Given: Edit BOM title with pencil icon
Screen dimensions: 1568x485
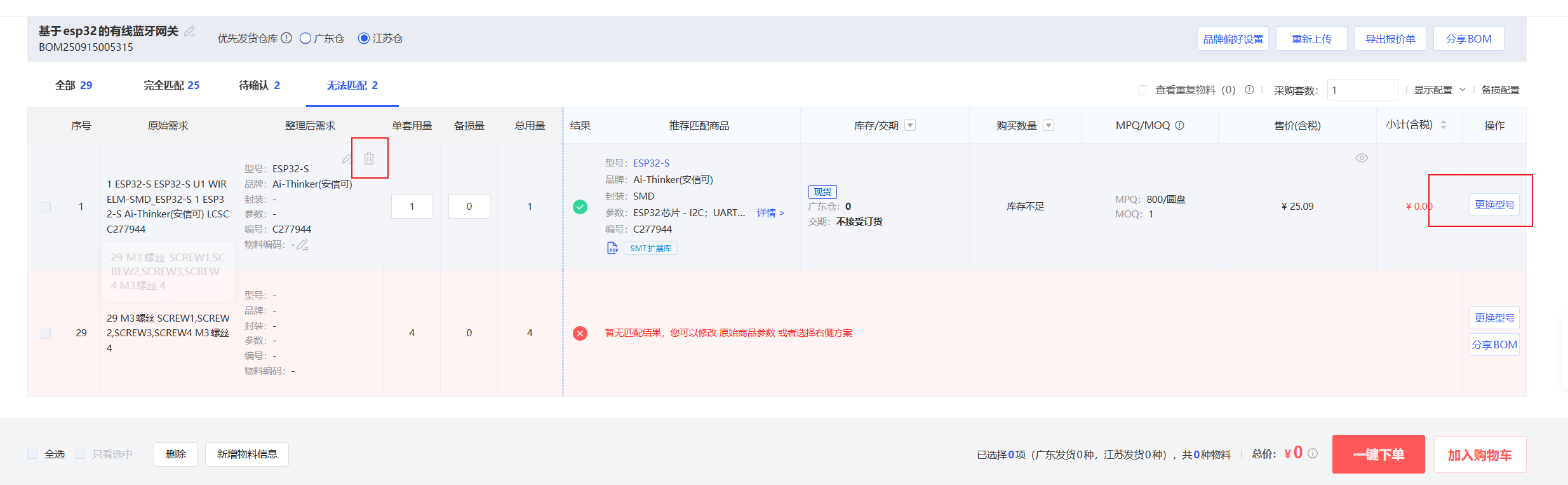Looking at the screenshot, I should (x=190, y=31).
